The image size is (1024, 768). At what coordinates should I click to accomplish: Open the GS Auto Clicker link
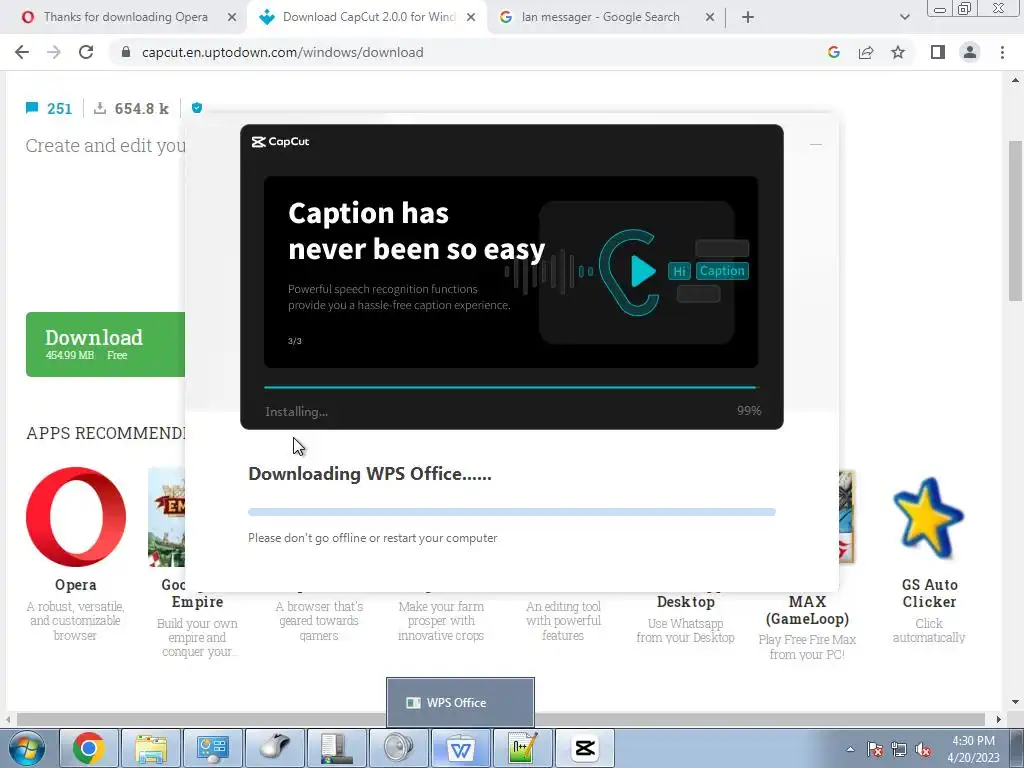pos(929,593)
